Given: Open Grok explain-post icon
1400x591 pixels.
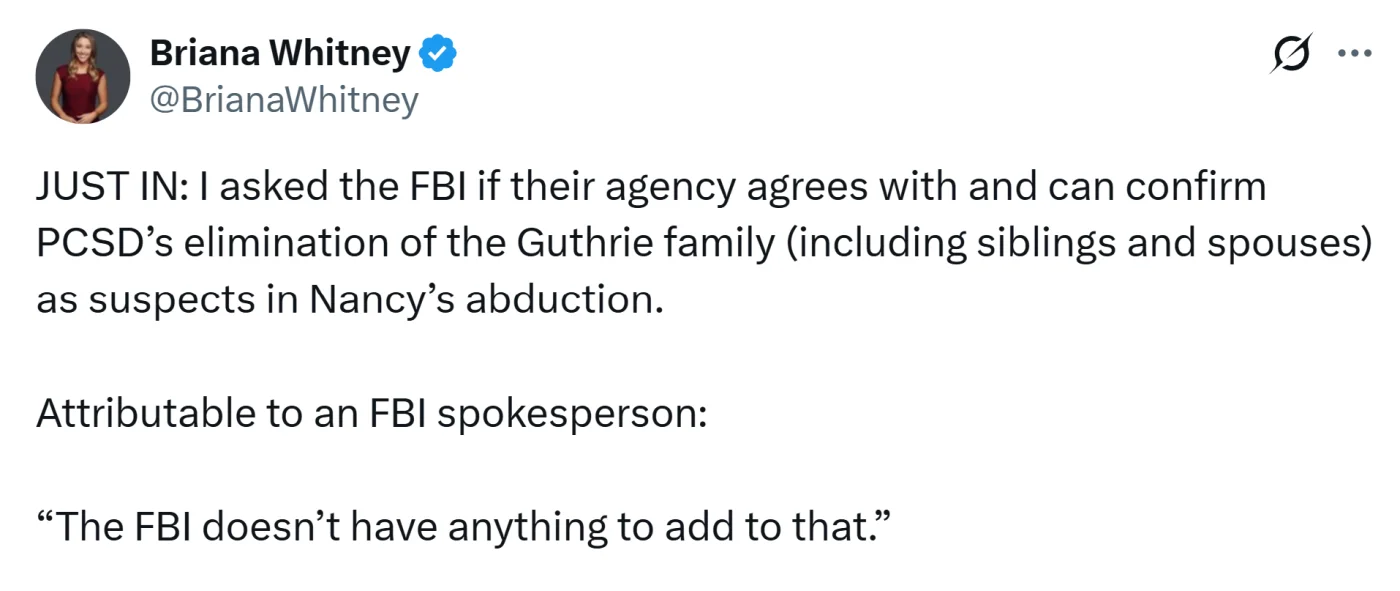Looking at the screenshot, I should point(1291,53).
